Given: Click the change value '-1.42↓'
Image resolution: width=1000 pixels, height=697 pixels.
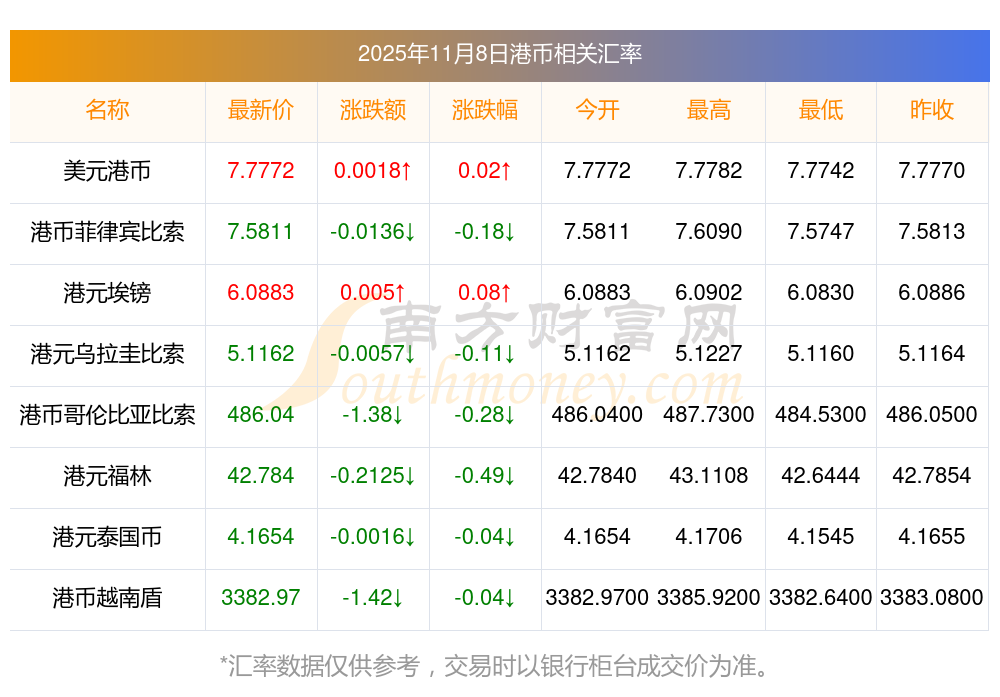Looking at the screenshot, I should pyautogui.click(x=372, y=598).
